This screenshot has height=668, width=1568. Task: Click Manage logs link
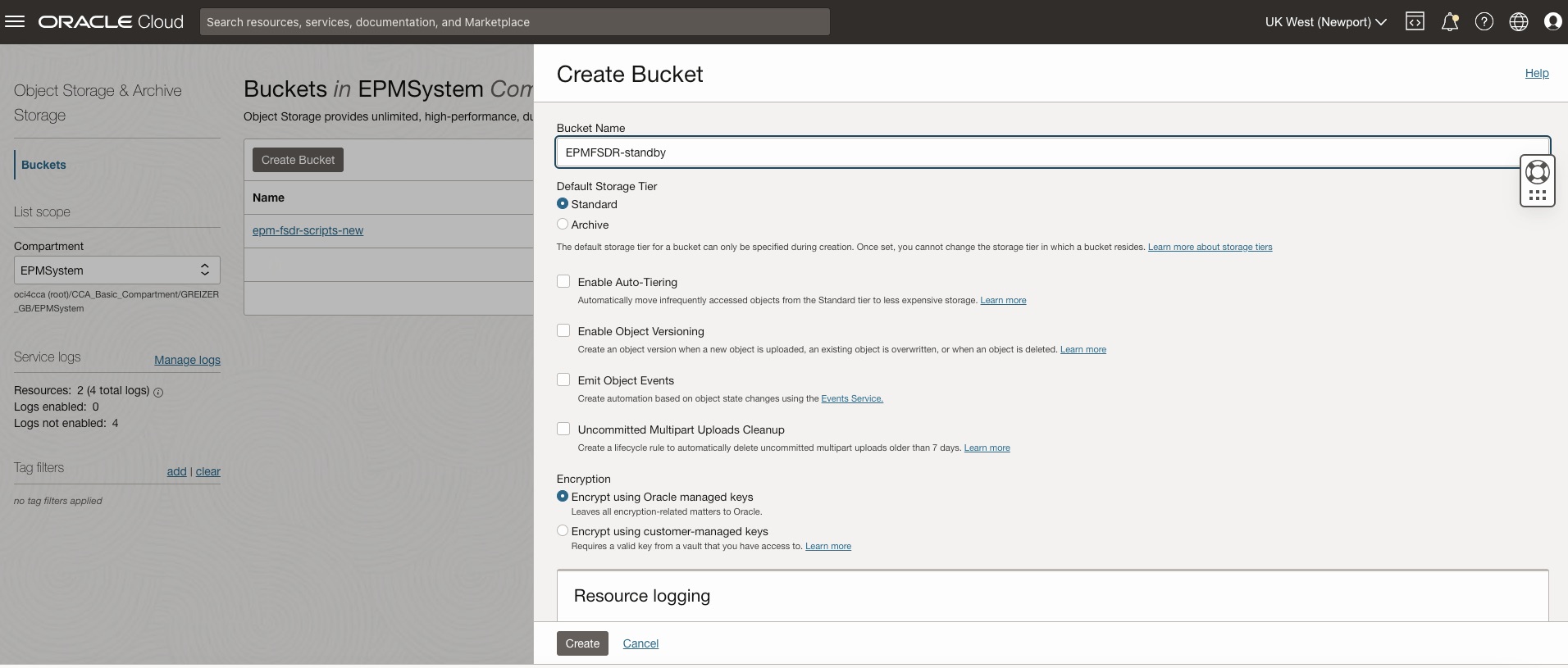point(187,360)
